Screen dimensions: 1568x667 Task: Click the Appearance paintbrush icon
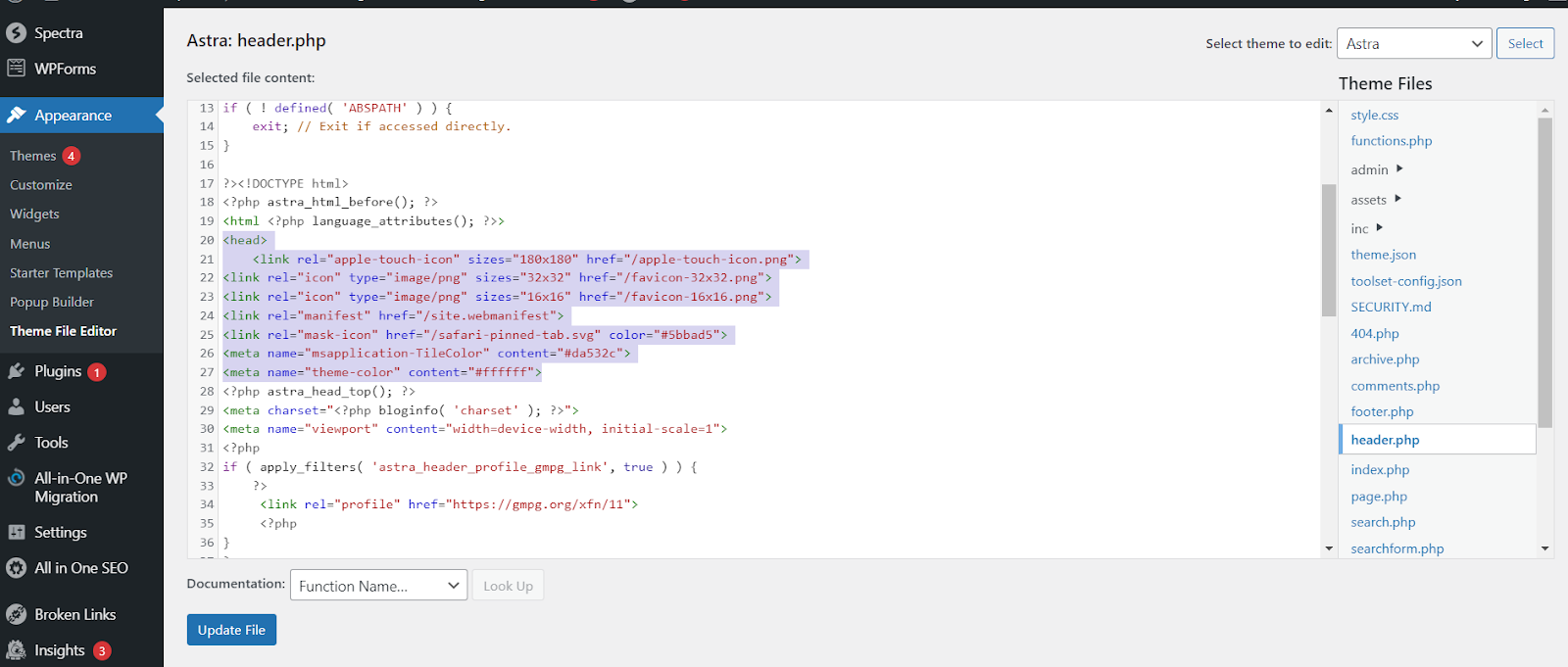[16, 116]
